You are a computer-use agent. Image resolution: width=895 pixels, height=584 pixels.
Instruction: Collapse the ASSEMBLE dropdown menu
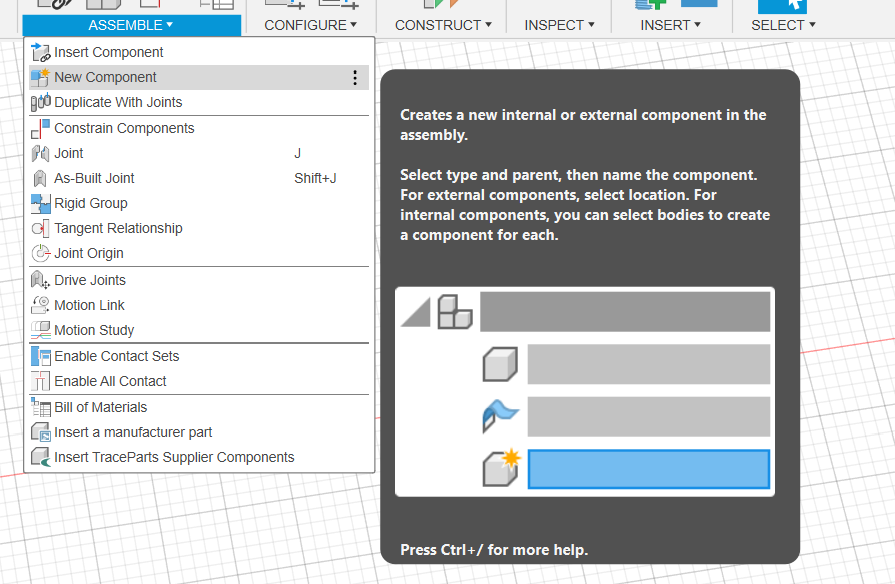[131, 25]
